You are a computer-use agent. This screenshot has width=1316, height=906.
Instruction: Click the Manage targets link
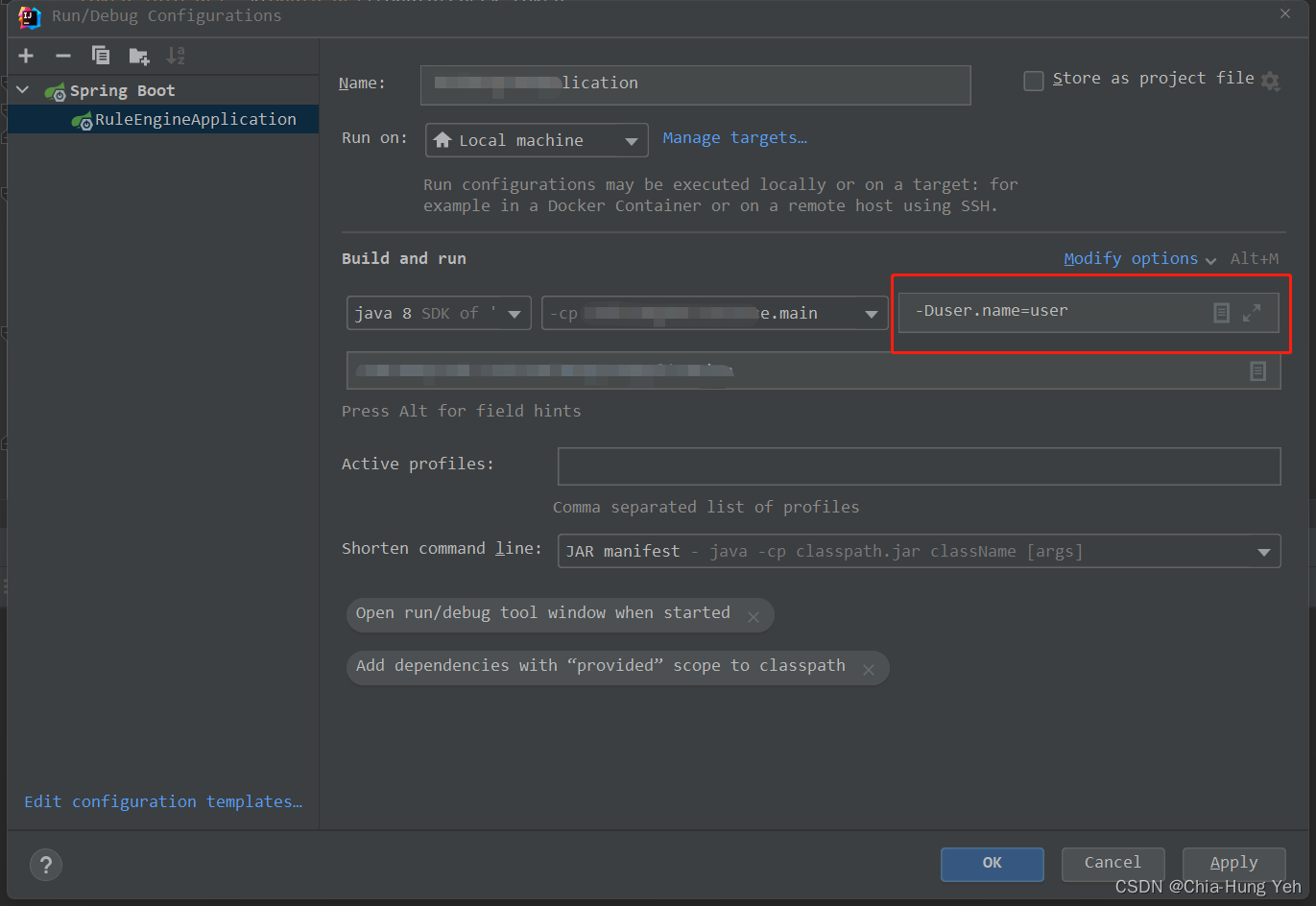[734, 137]
